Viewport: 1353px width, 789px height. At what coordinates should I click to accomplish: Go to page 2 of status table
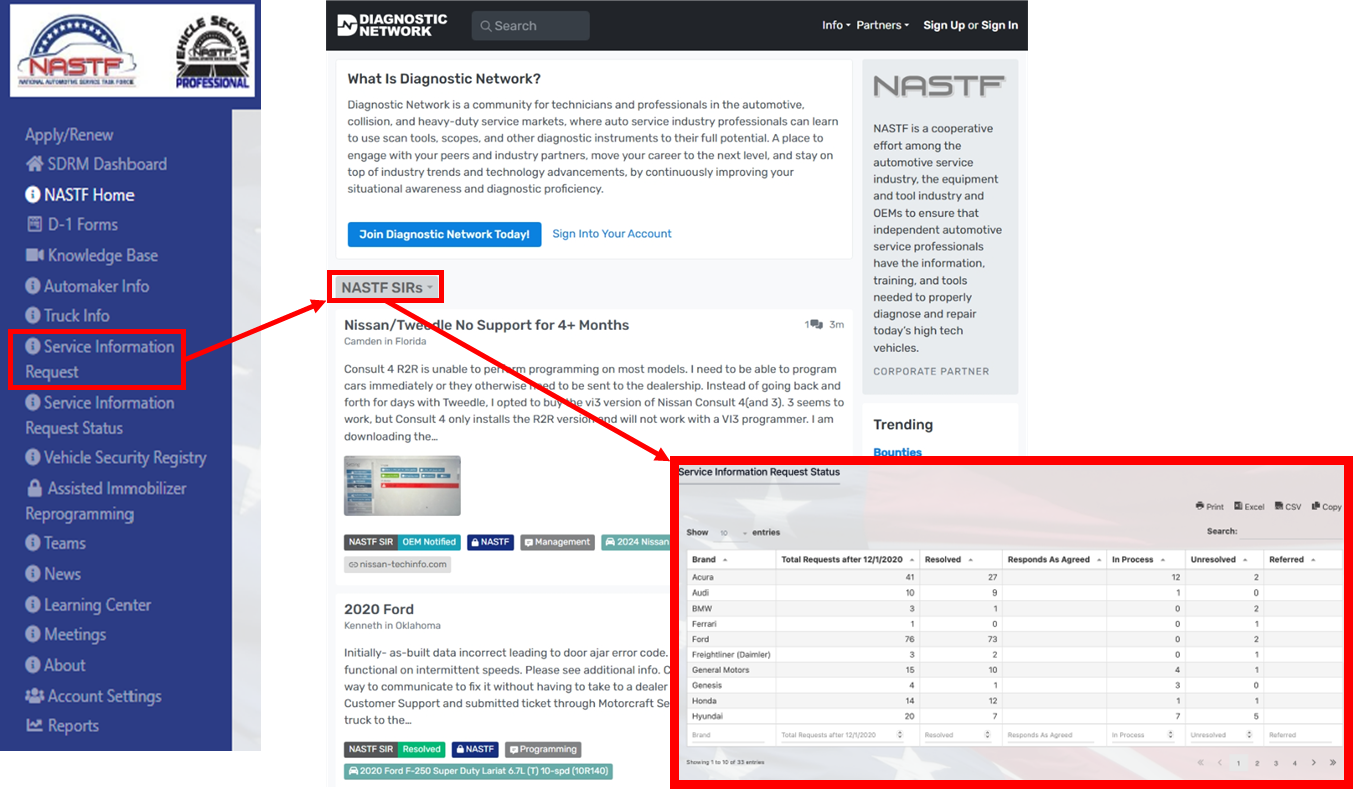(x=1257, y=763)
